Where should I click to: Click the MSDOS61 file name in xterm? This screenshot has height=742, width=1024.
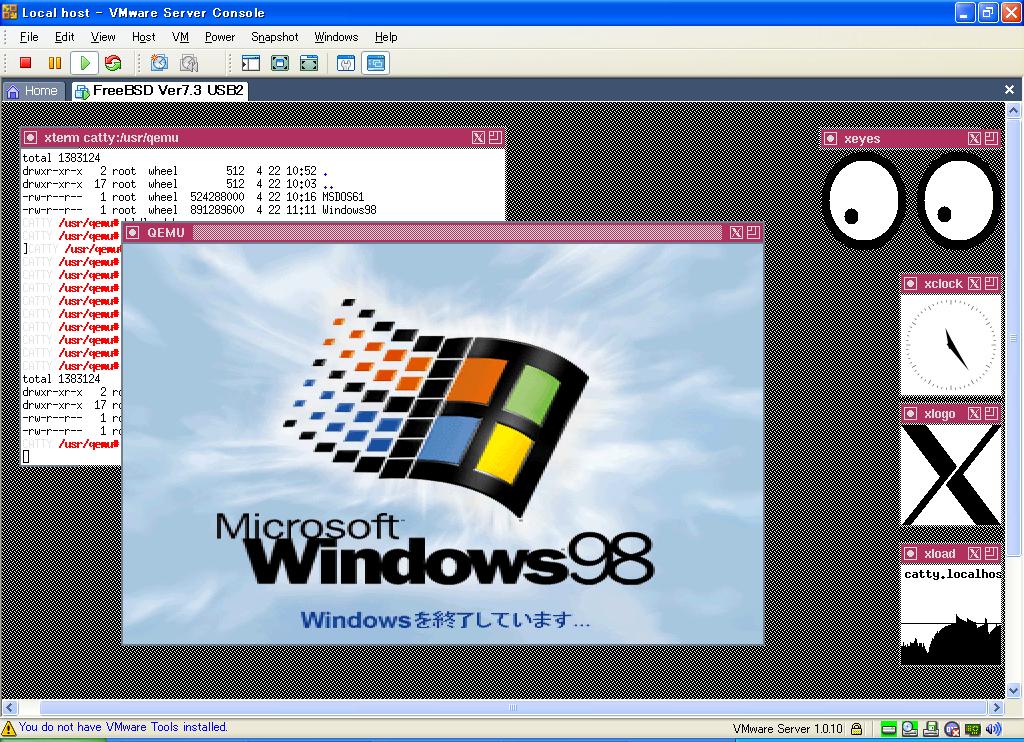tap(343, 197)
